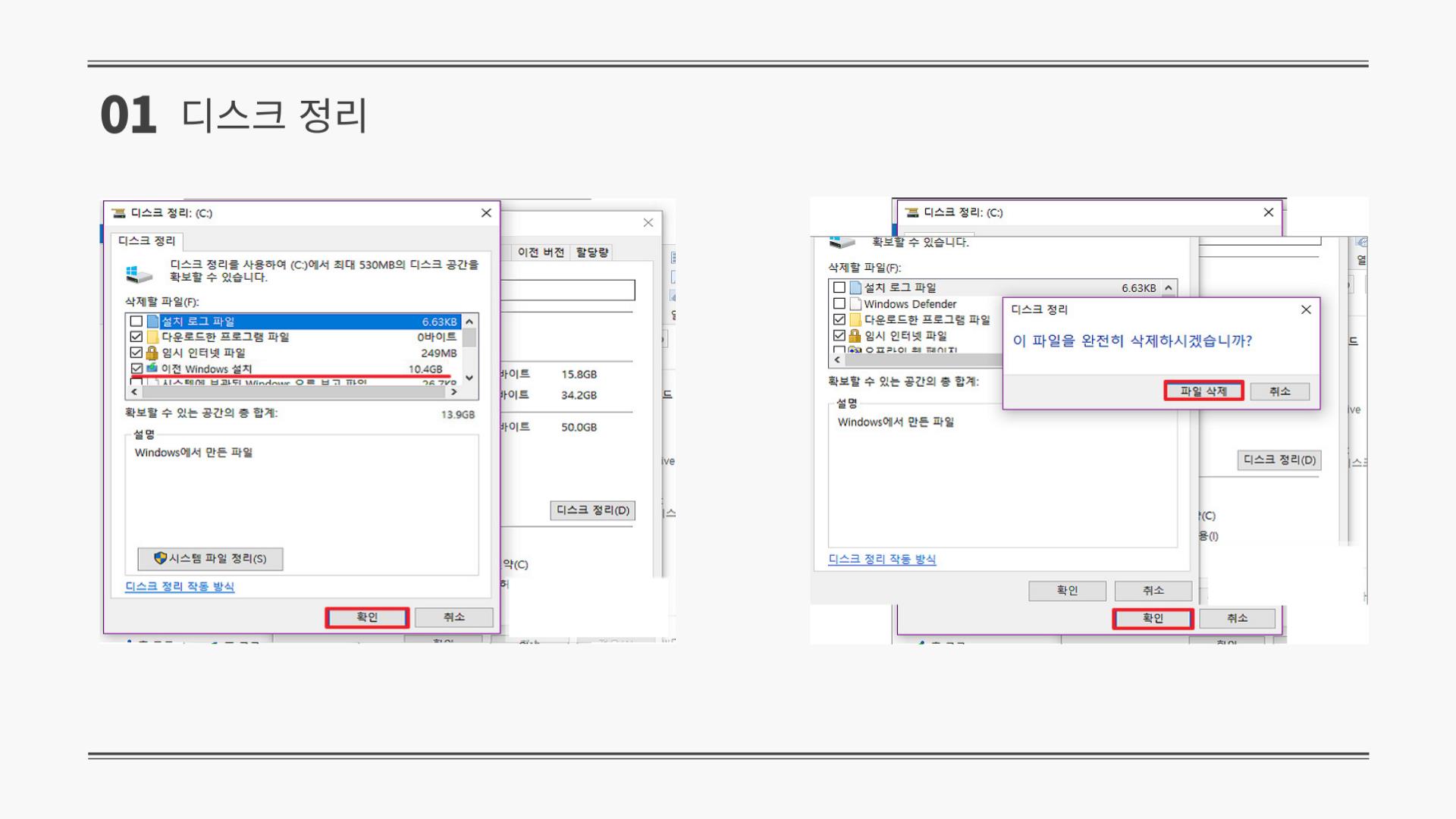Select the 34.2GB value
This screenshot has height=819, width=1456.
[579, 395]
